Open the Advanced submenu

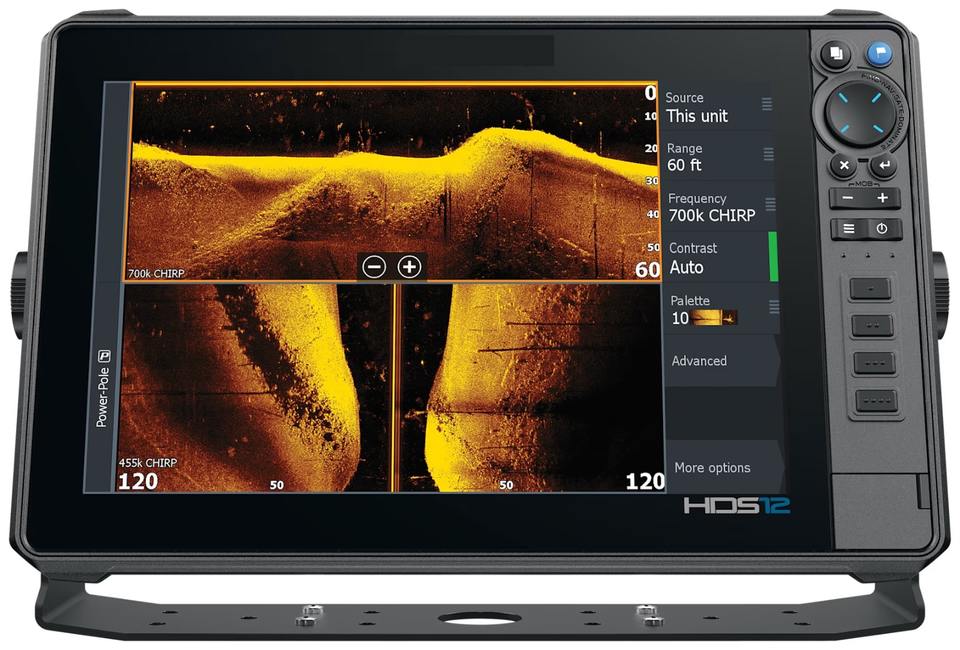tap(722, 361)
